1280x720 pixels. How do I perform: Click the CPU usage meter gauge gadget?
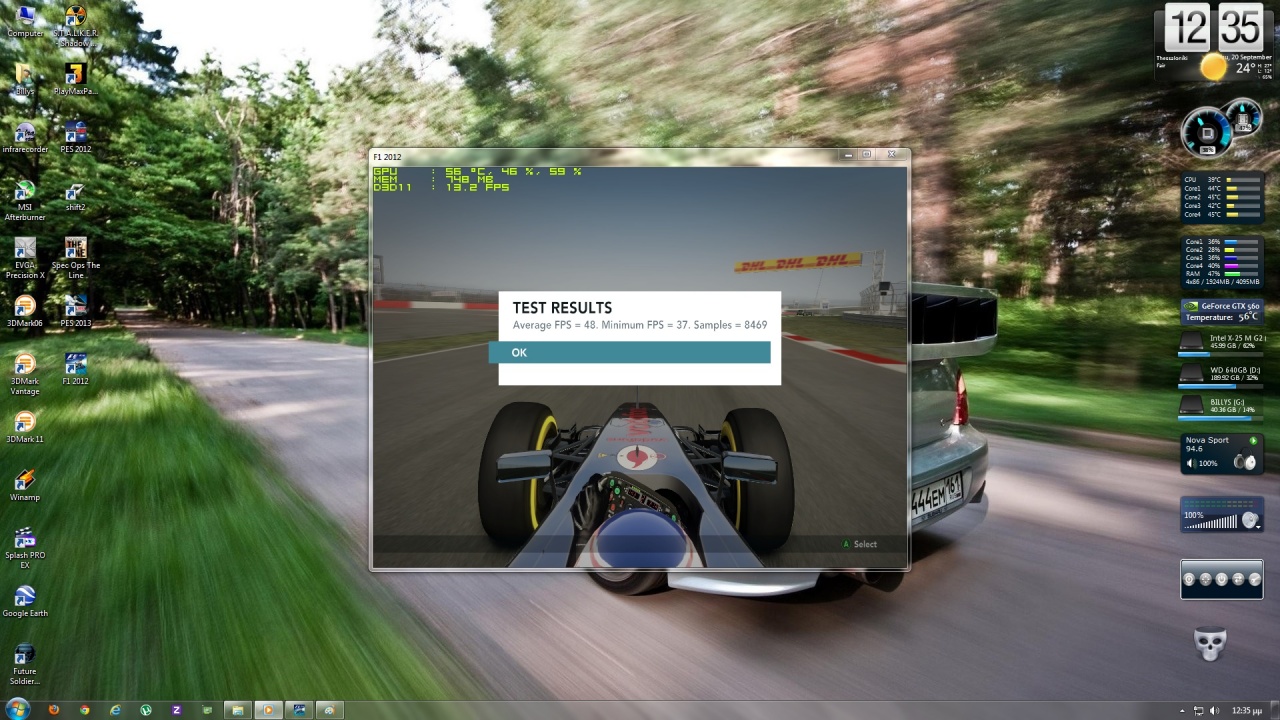[x=1207, y=133]
